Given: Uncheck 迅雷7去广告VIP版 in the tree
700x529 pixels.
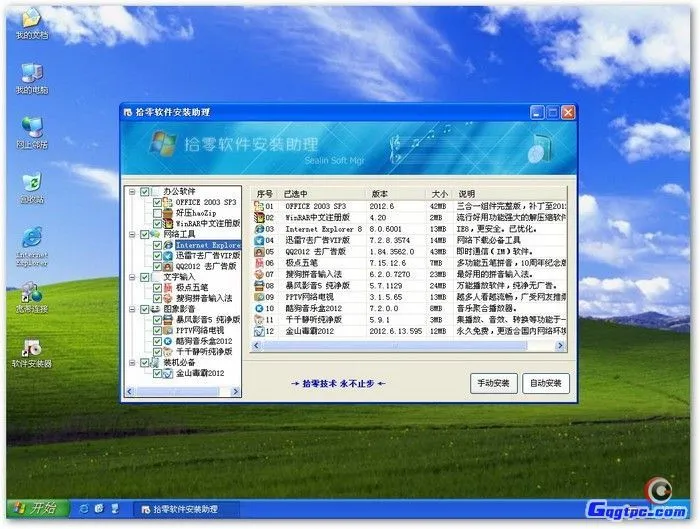Looking at the screenshot, I should (x=157, y=256).
